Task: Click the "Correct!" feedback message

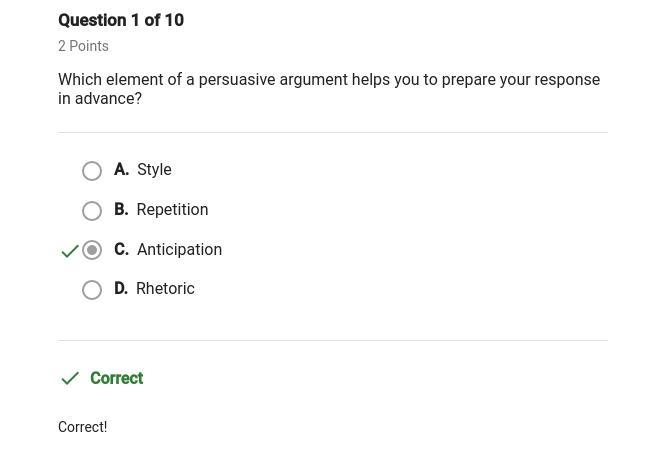Action: tap(82, 427)
